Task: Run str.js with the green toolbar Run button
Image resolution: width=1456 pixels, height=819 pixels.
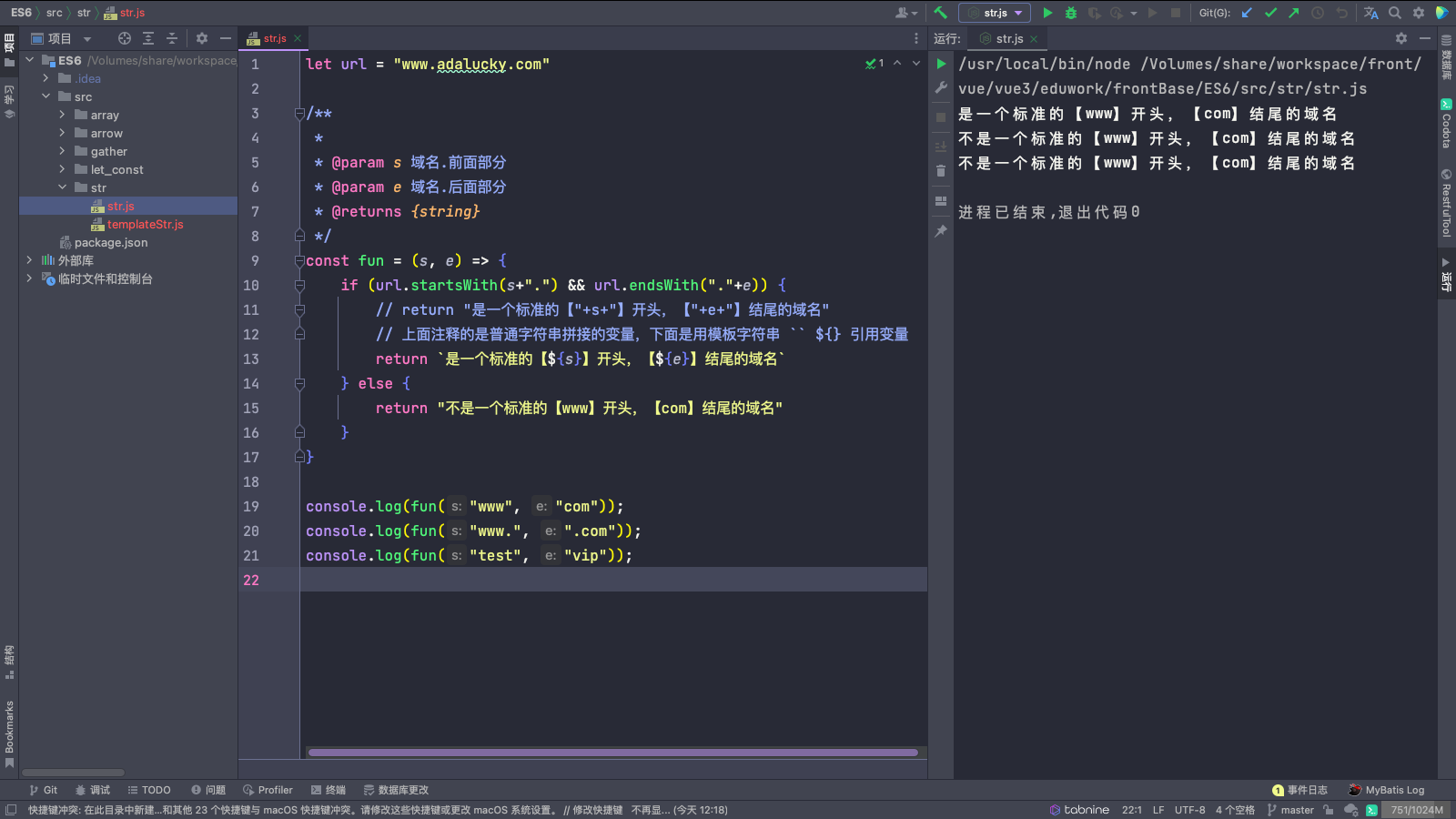Action: [x=1047, y=13]
